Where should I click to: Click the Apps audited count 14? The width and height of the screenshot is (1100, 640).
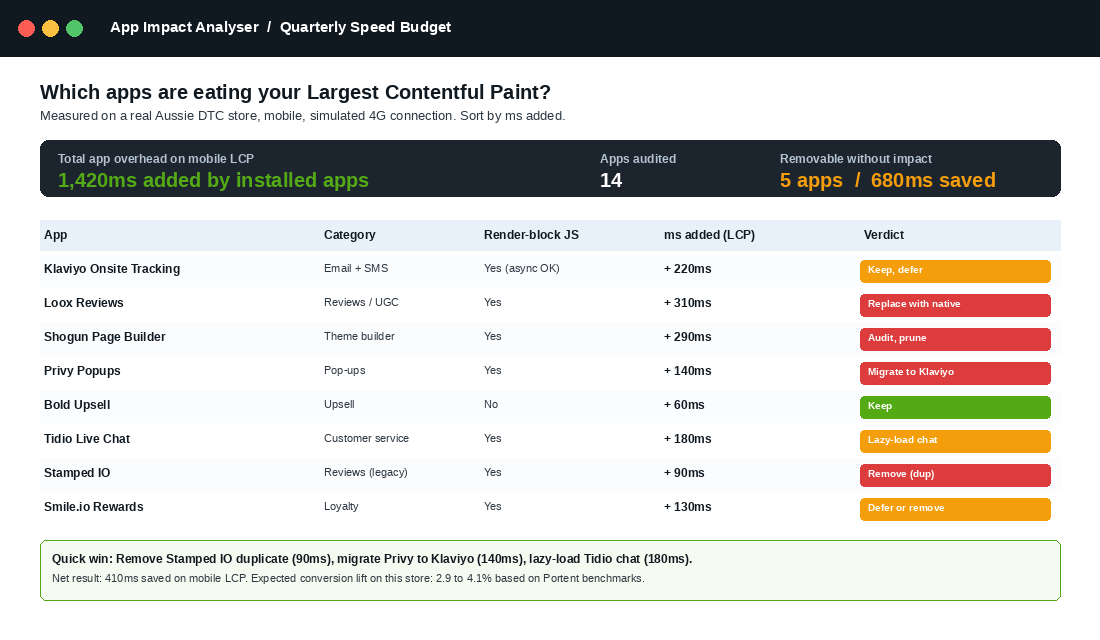click(611, 180)
